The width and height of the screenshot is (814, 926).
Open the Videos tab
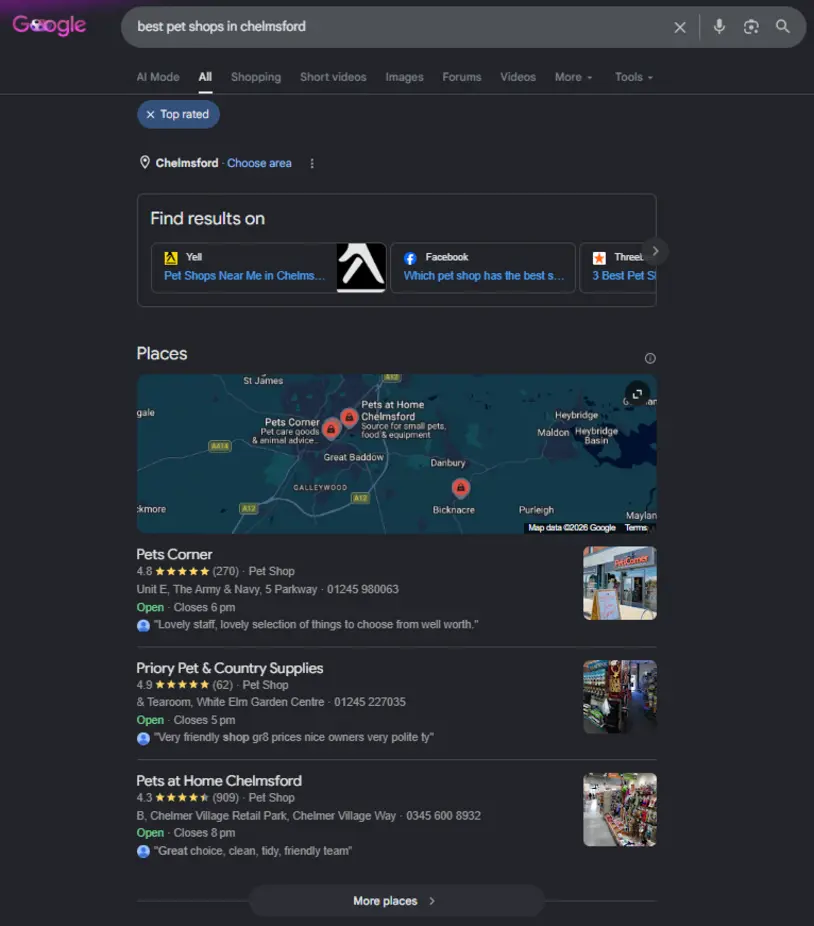coord(517,77)
